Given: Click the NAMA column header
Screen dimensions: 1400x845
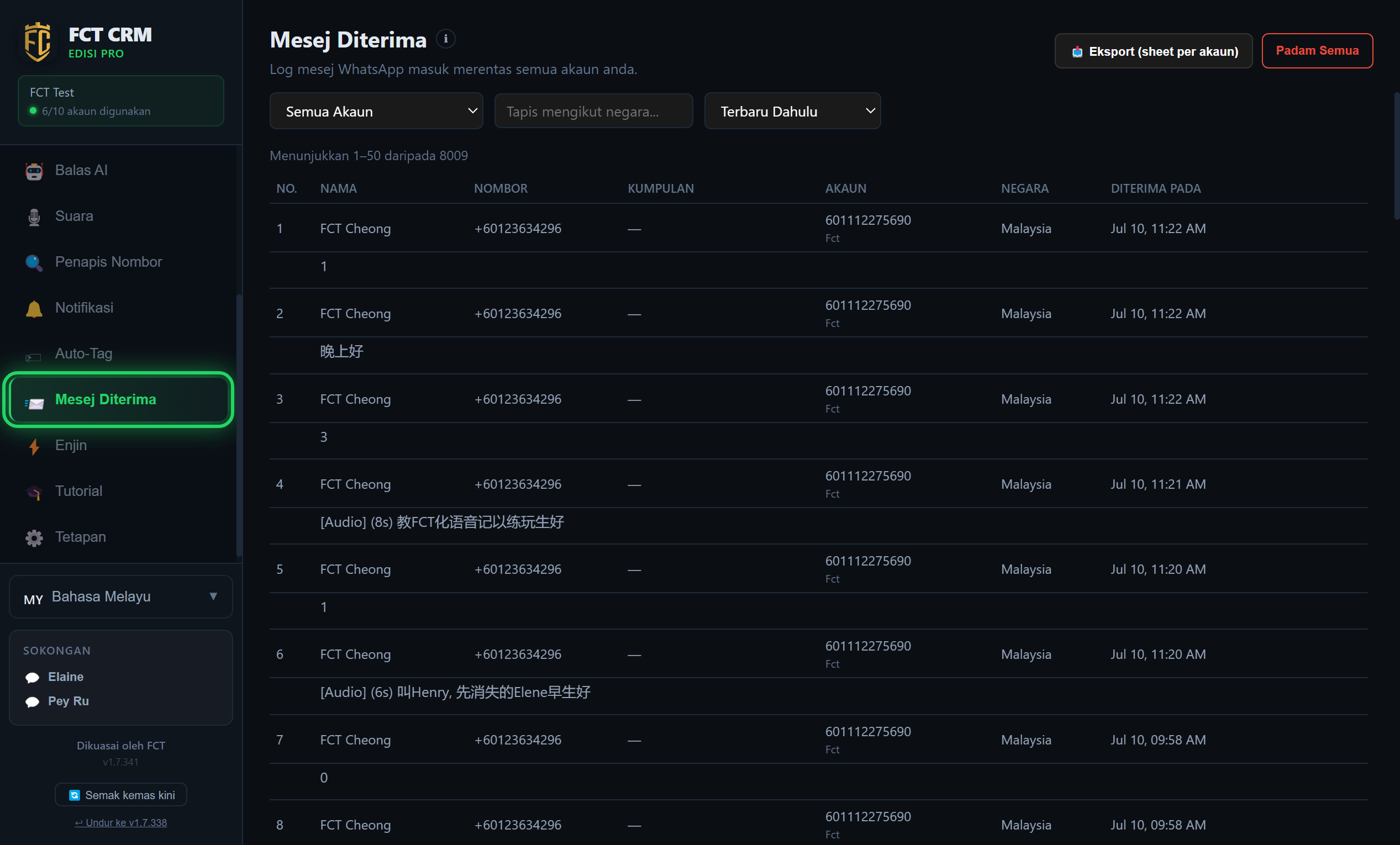Looking at the screenshot, I should pyautogui.click(x=338, y=188).
